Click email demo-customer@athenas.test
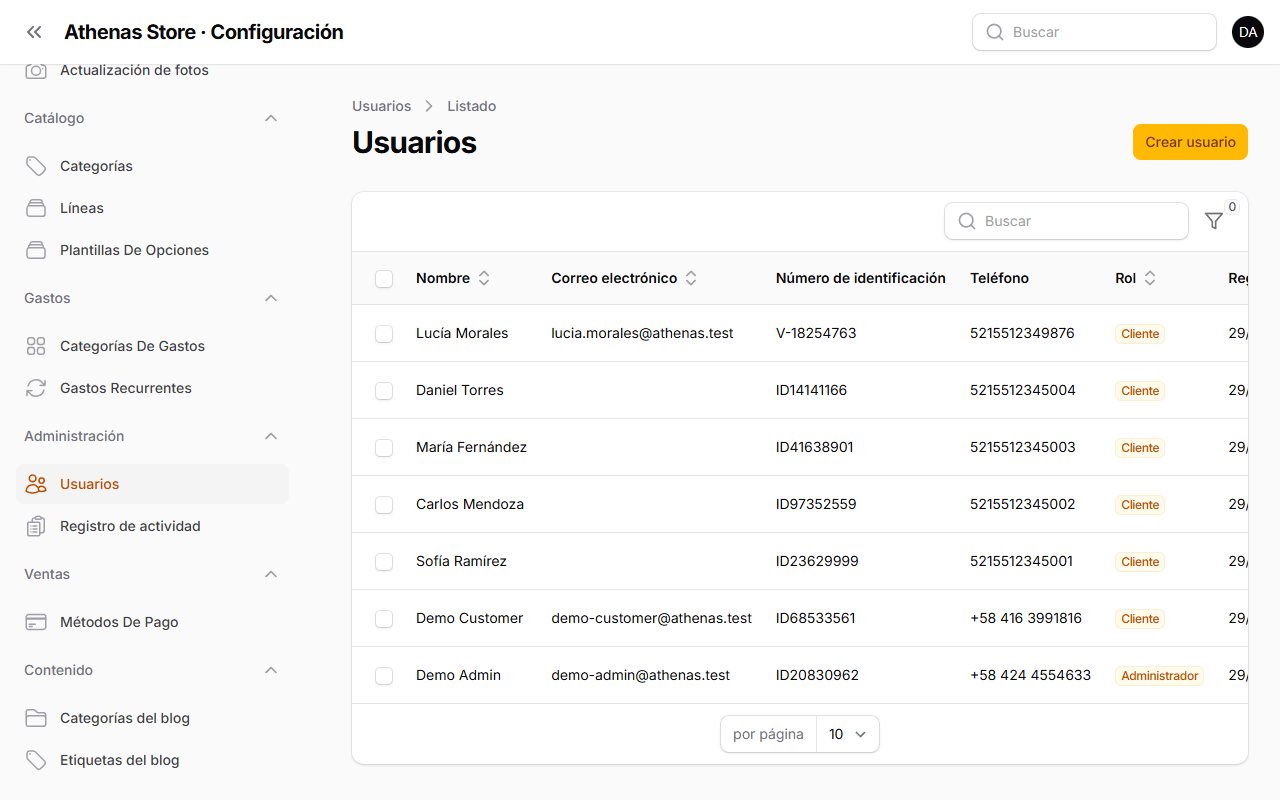The width and height of the screenshot is (1280, 800). point(651,618)
